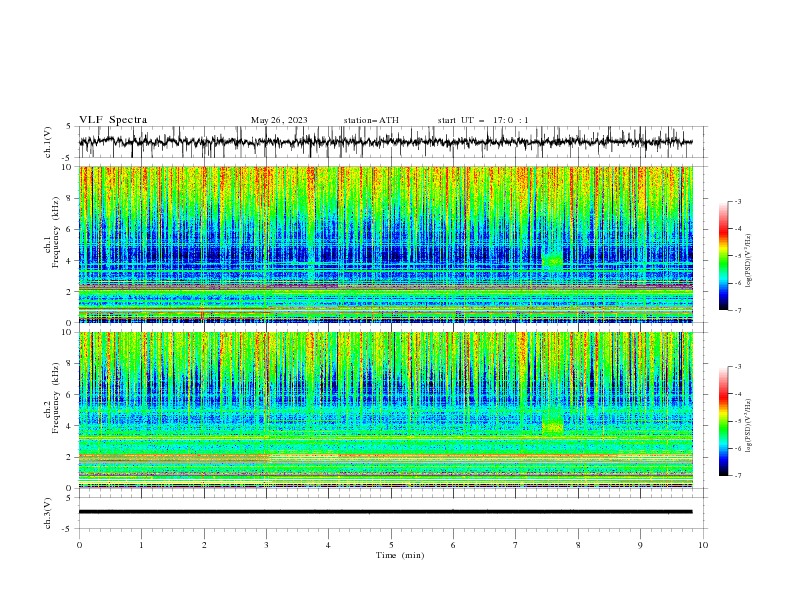The image size is (792, 612).
Task: Click time axis tick label "3"
Action: (266, 545)
